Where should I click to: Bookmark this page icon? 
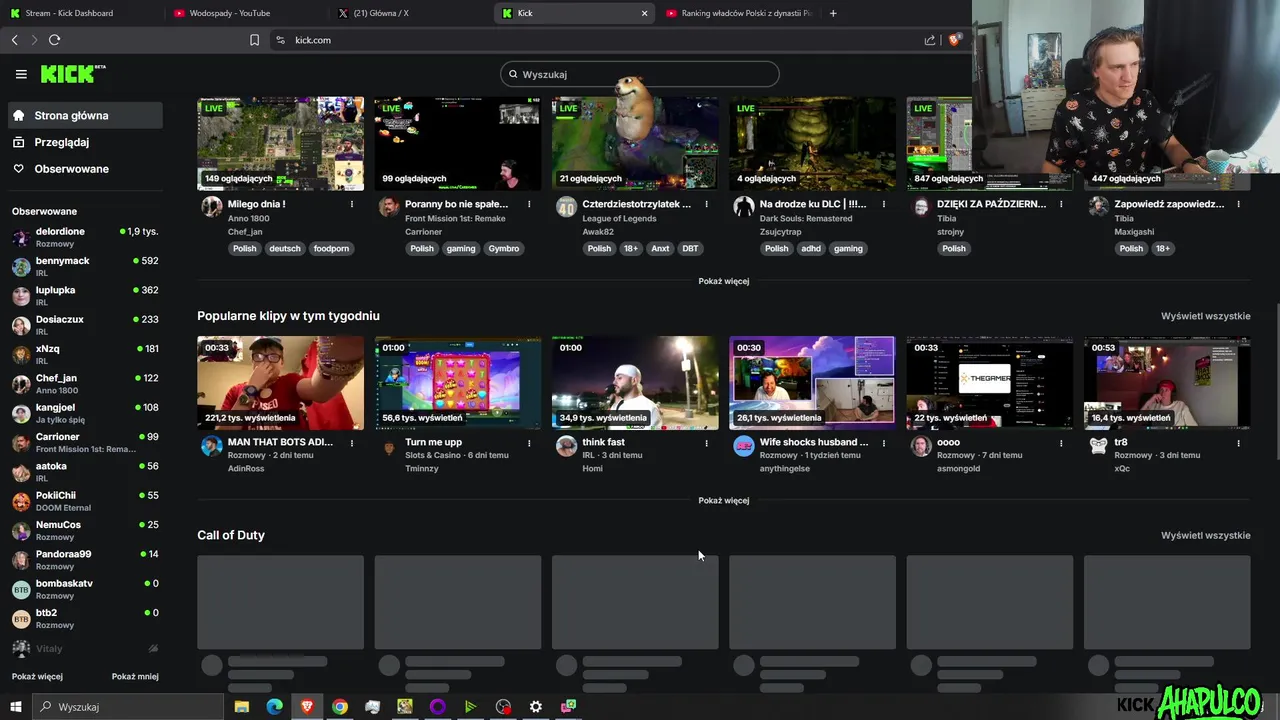pyautogui.click(x=254, y=40)
